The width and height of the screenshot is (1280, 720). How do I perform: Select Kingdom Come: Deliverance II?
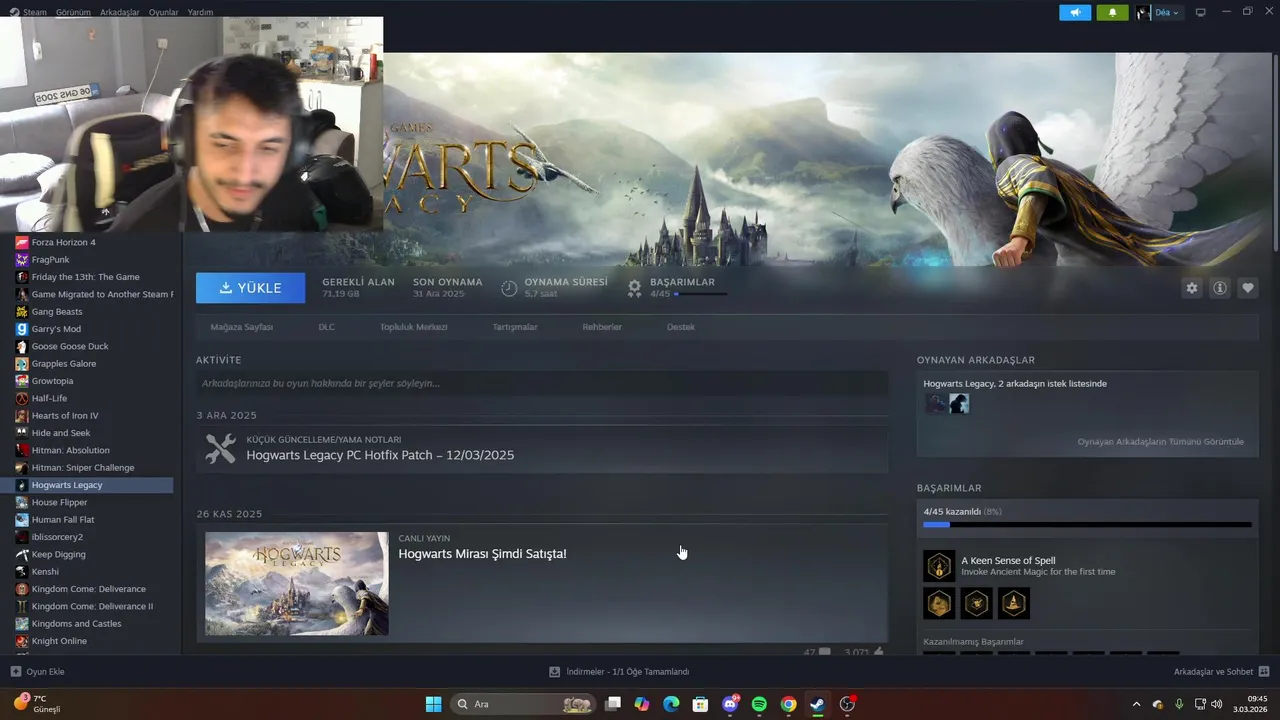click(93, 606)
